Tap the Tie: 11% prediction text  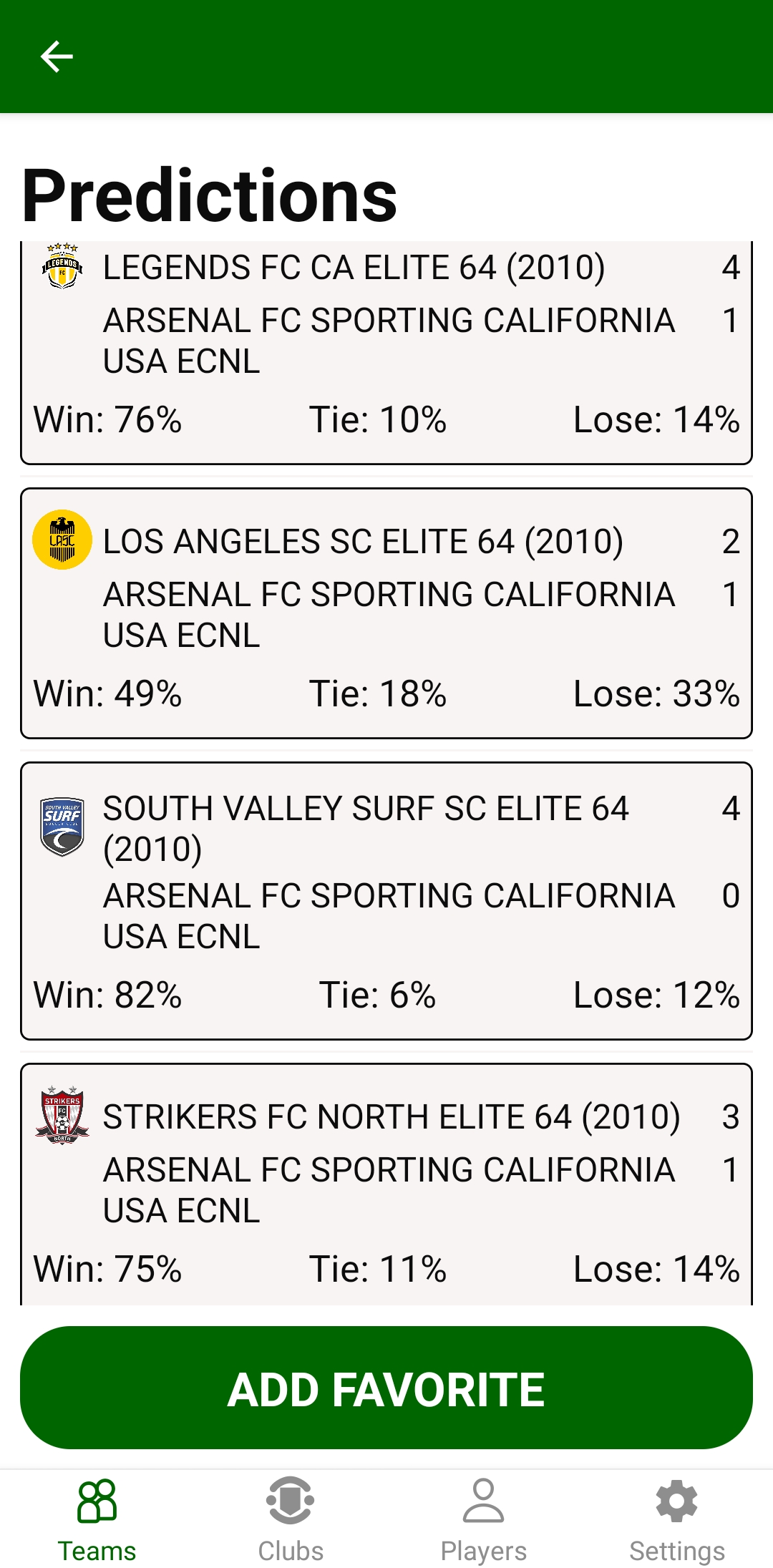click(x=378, y=1269)
